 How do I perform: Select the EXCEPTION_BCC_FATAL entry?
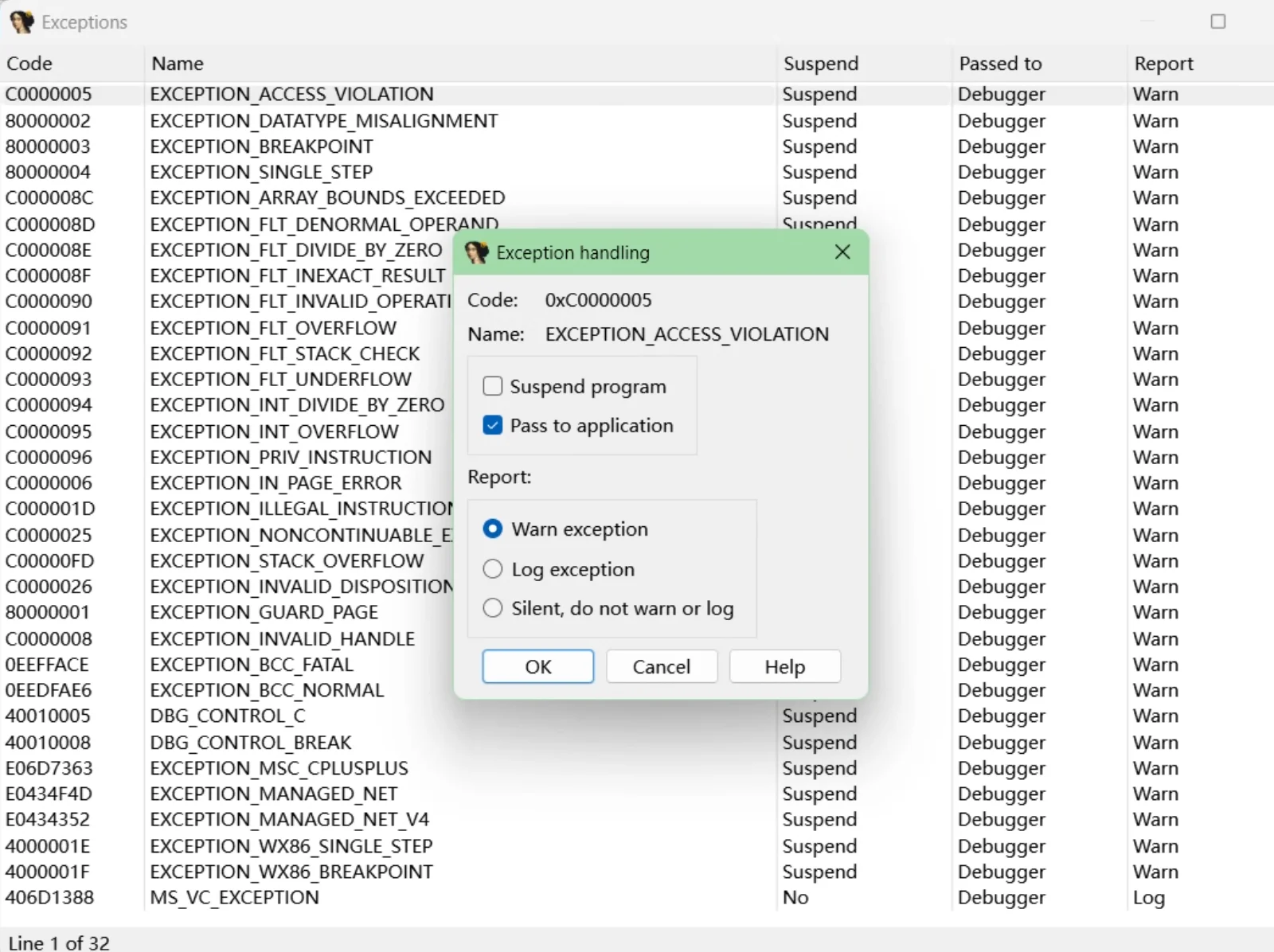point(251,665)
